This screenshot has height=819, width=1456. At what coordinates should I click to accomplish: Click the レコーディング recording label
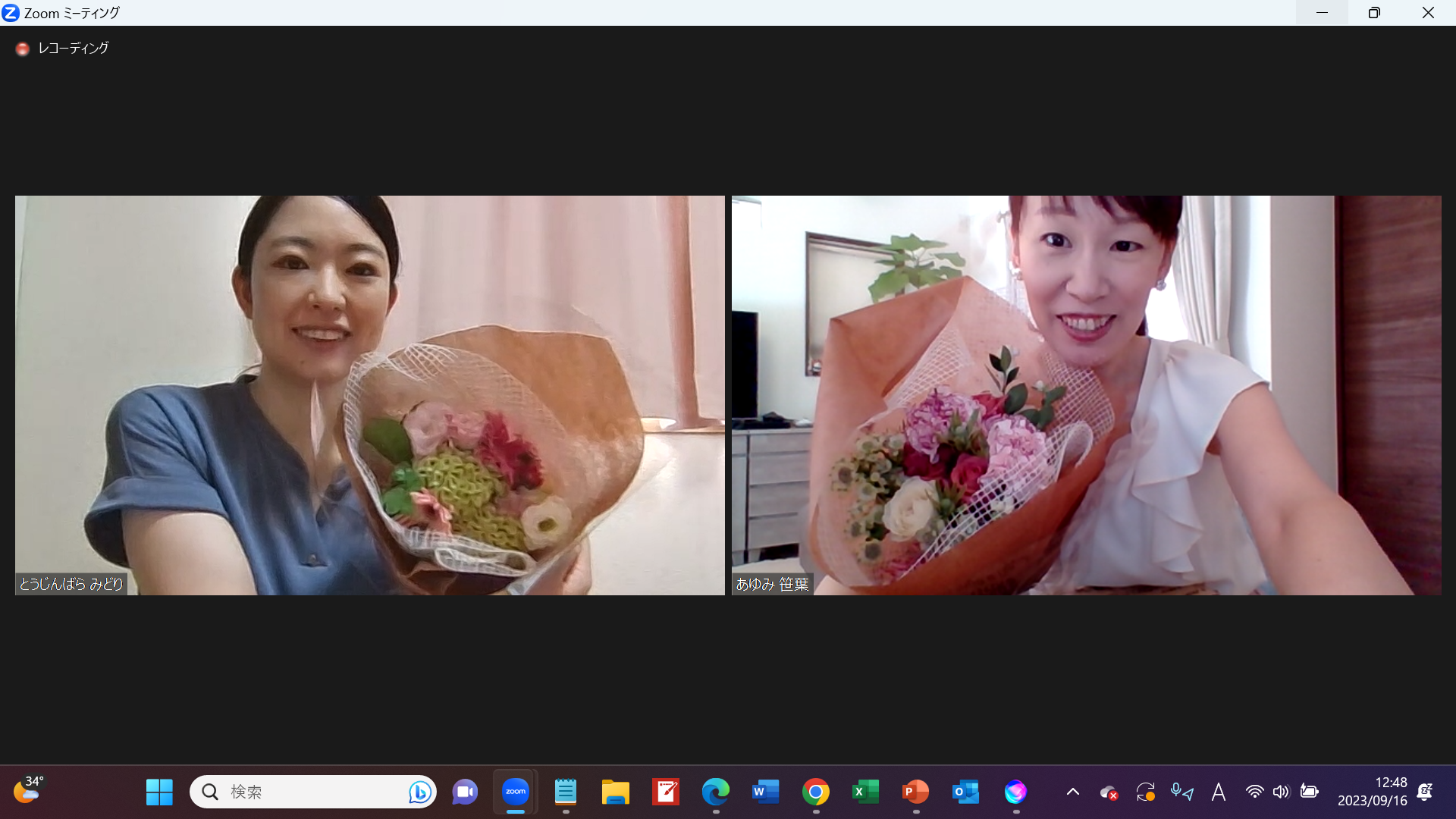(74, 48)
